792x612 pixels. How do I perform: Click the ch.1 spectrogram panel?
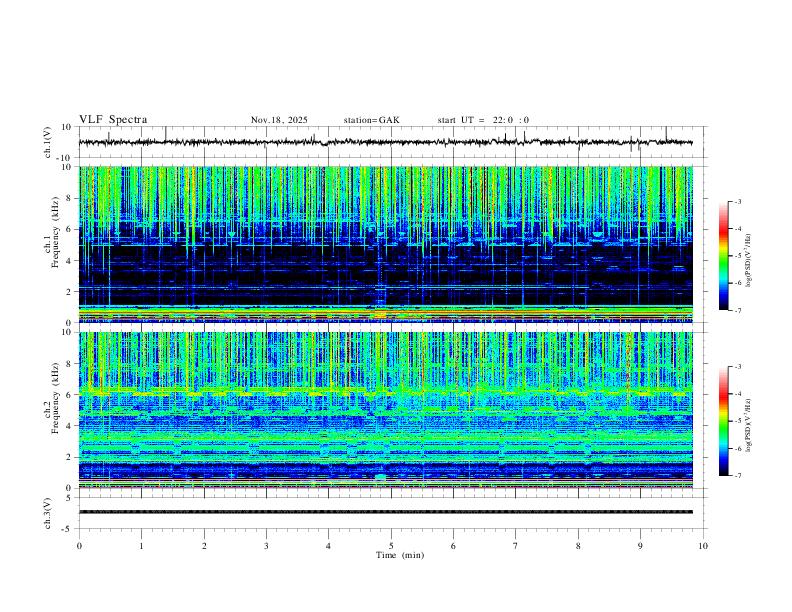click(385, 244)
